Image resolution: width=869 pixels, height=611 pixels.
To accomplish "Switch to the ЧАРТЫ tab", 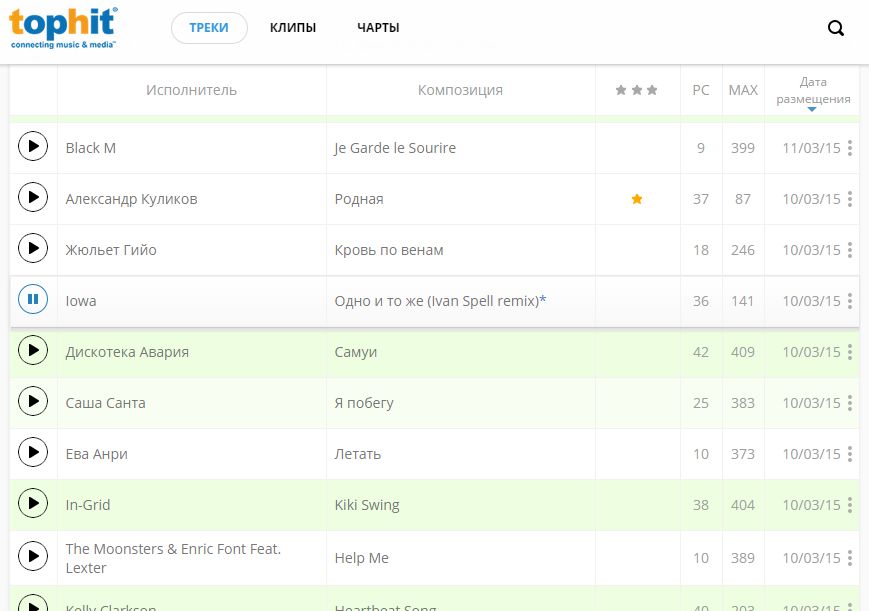I will pyautogui.click(x=378, y=28).
